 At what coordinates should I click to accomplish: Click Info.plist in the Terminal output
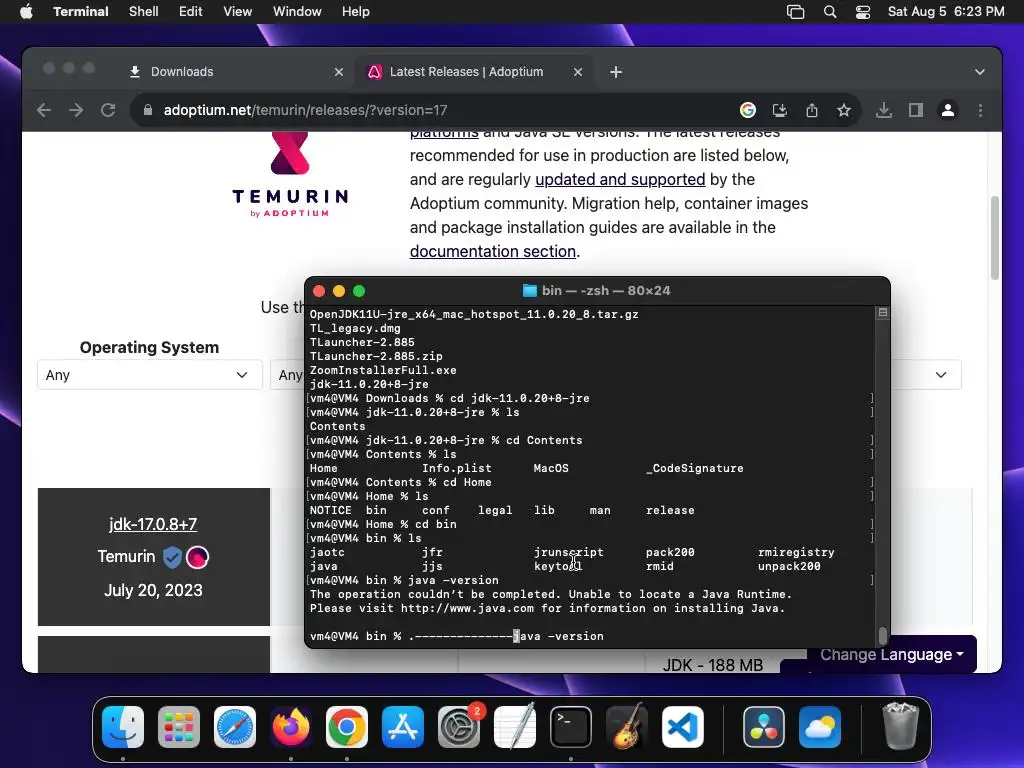click(x=456, y=468)
